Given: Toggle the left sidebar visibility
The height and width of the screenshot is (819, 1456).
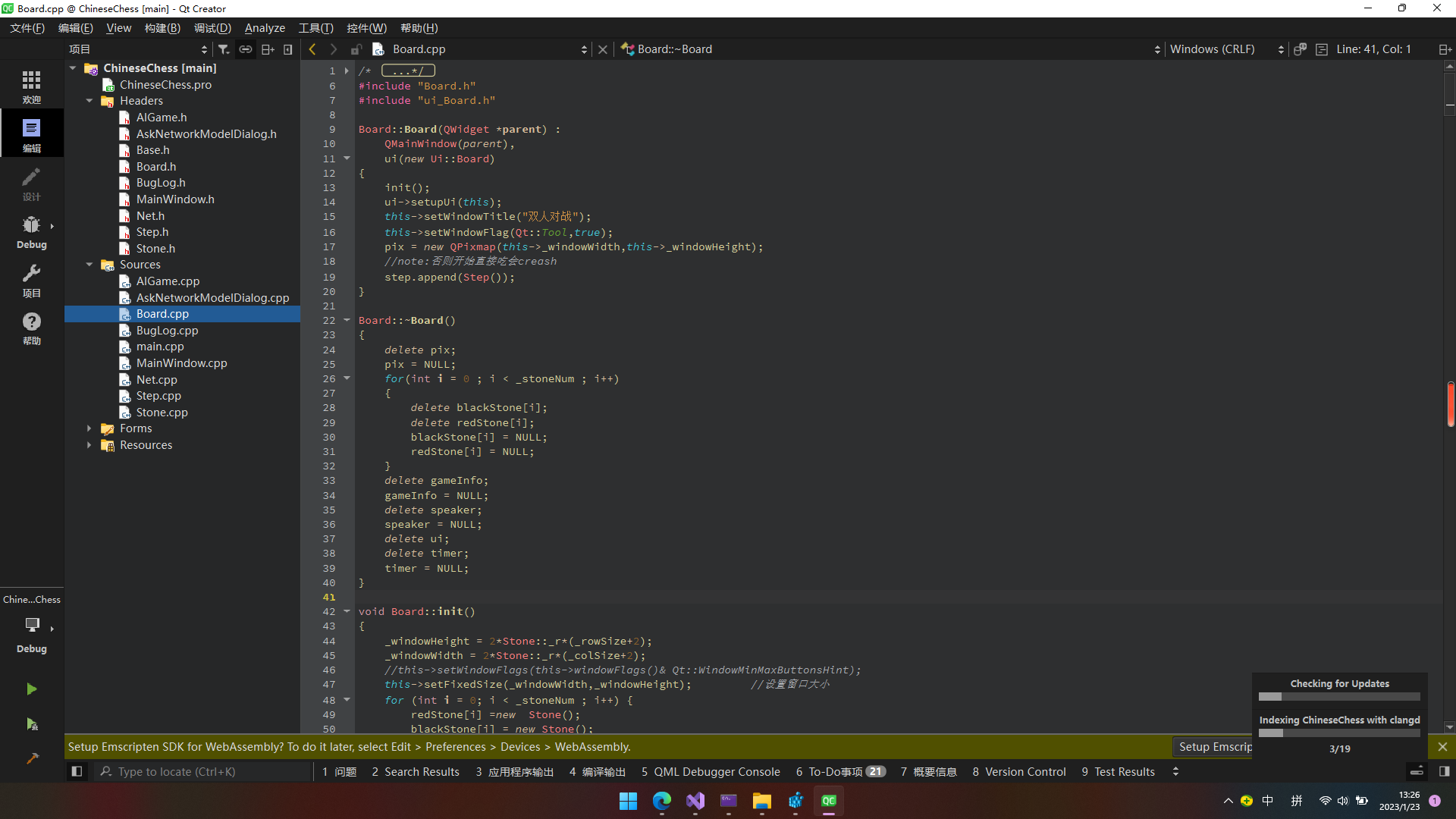Looking at the screenshot, I should point(77,771).
